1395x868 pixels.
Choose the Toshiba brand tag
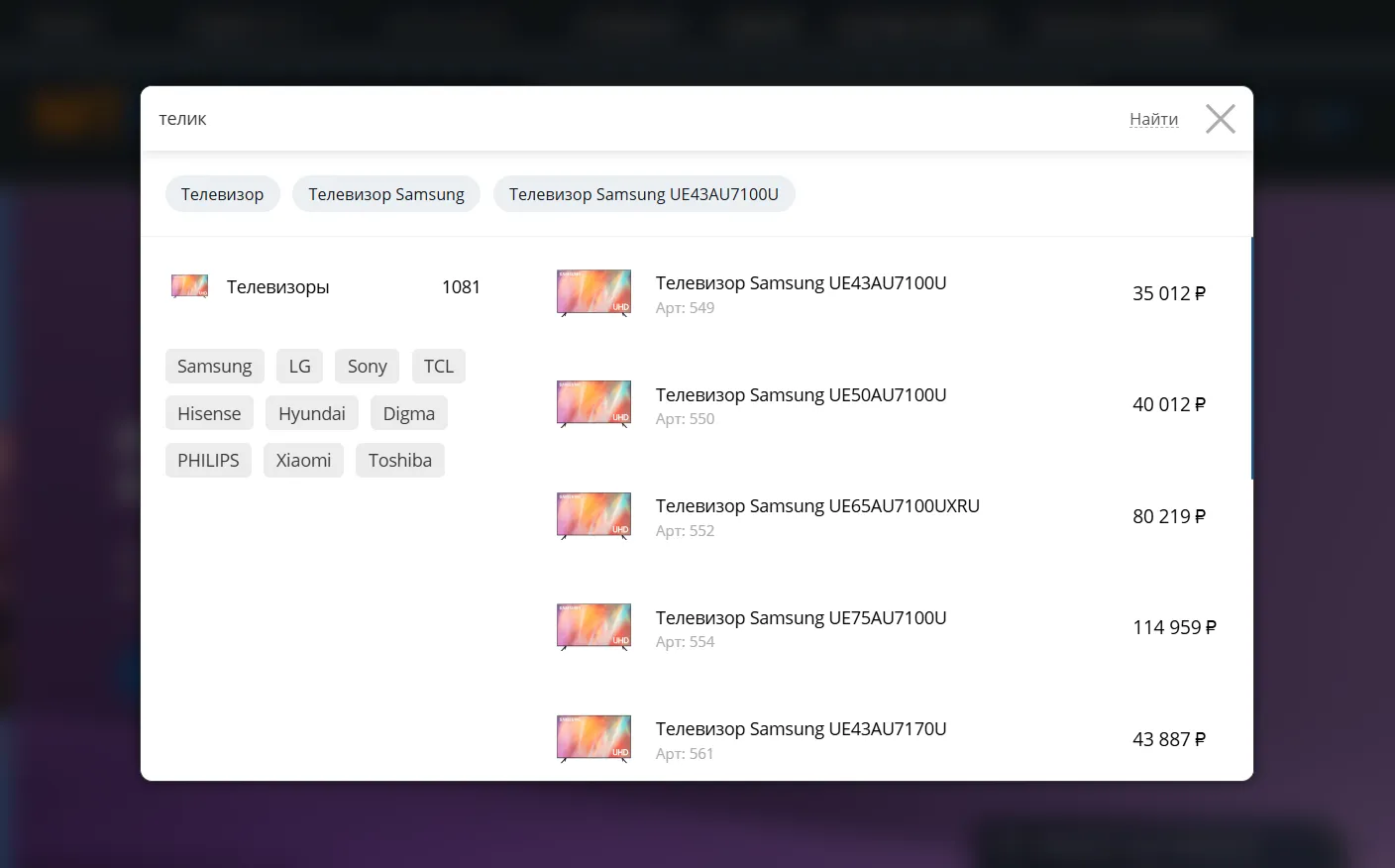(399, 460)
